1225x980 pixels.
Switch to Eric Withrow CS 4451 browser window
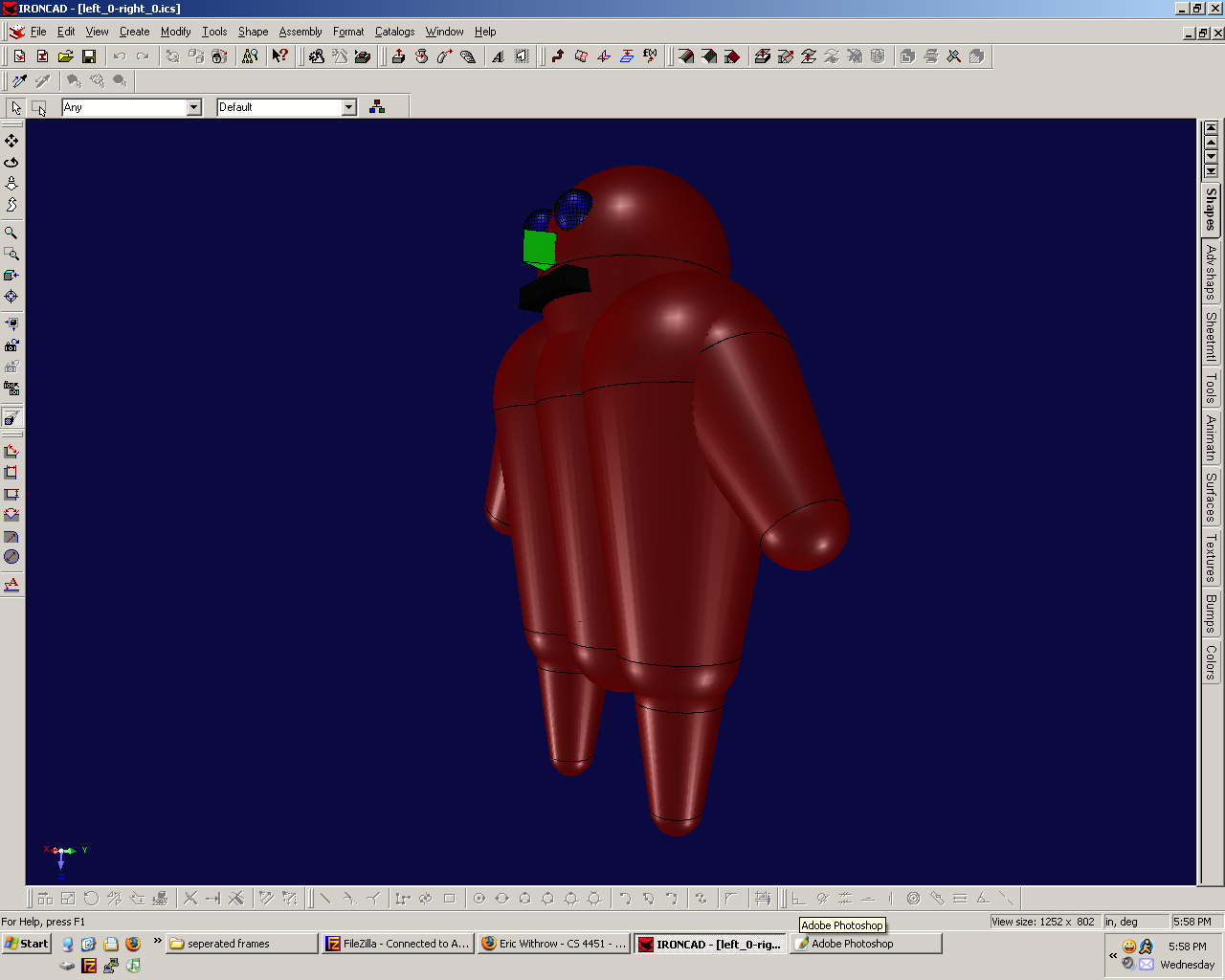pyautogui.click(x=554, y=944)
